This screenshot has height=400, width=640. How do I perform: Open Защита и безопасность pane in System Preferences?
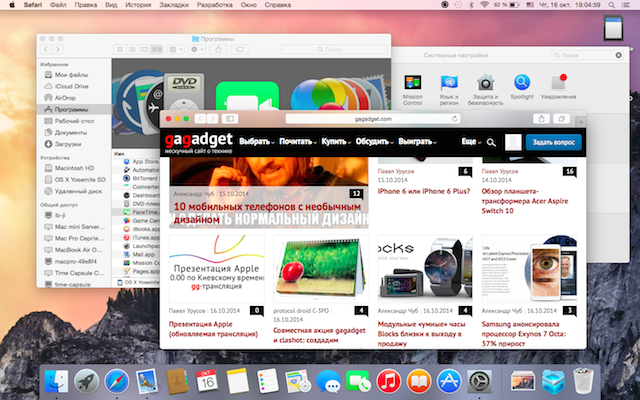point(485,90)
